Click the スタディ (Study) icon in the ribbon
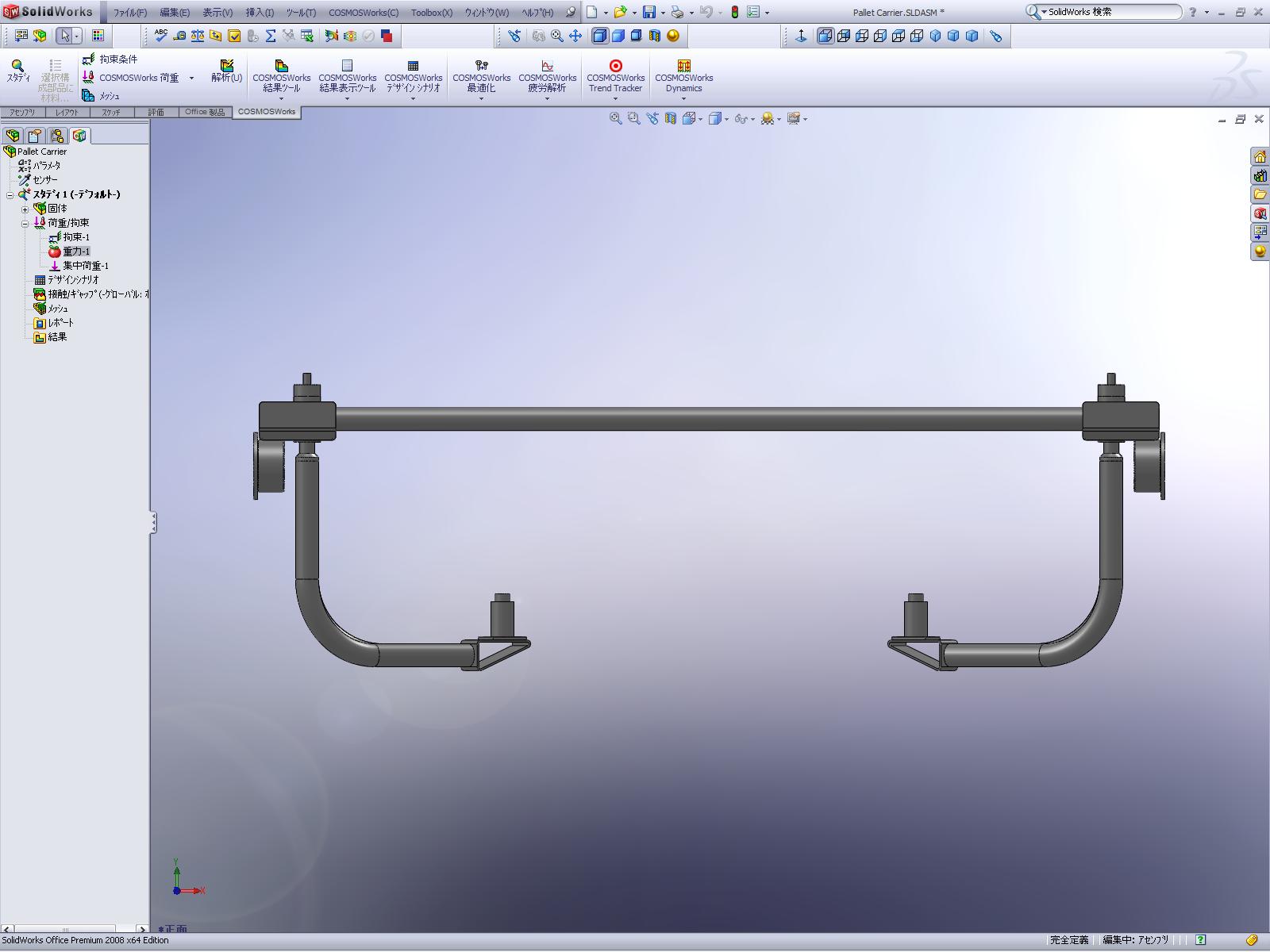The image size is (1270, 952). (x=17, y=71)
